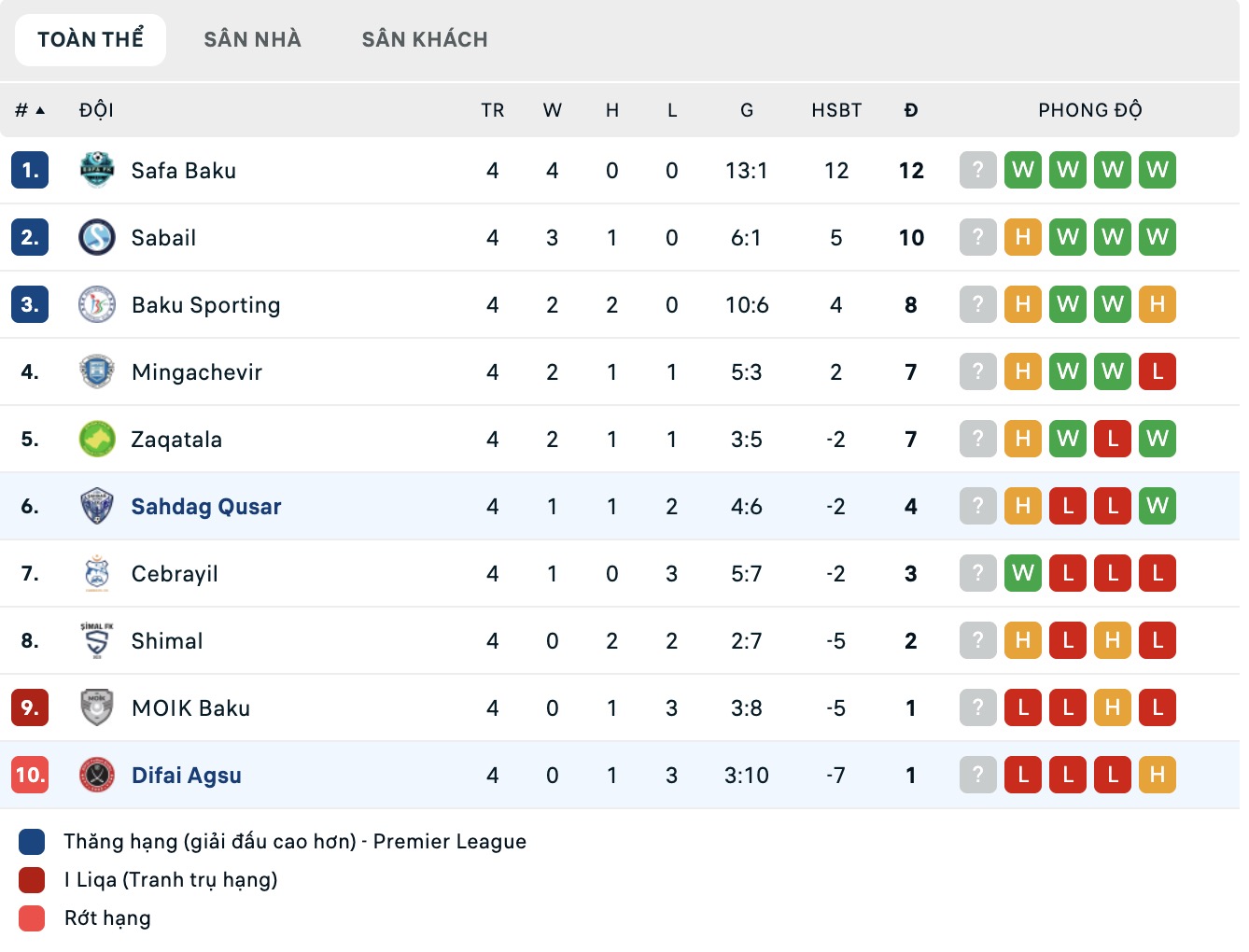Sort the table by the Đ column
Image resolution: width=1249 pixels, height=952 pixels.
coord(911,109)
